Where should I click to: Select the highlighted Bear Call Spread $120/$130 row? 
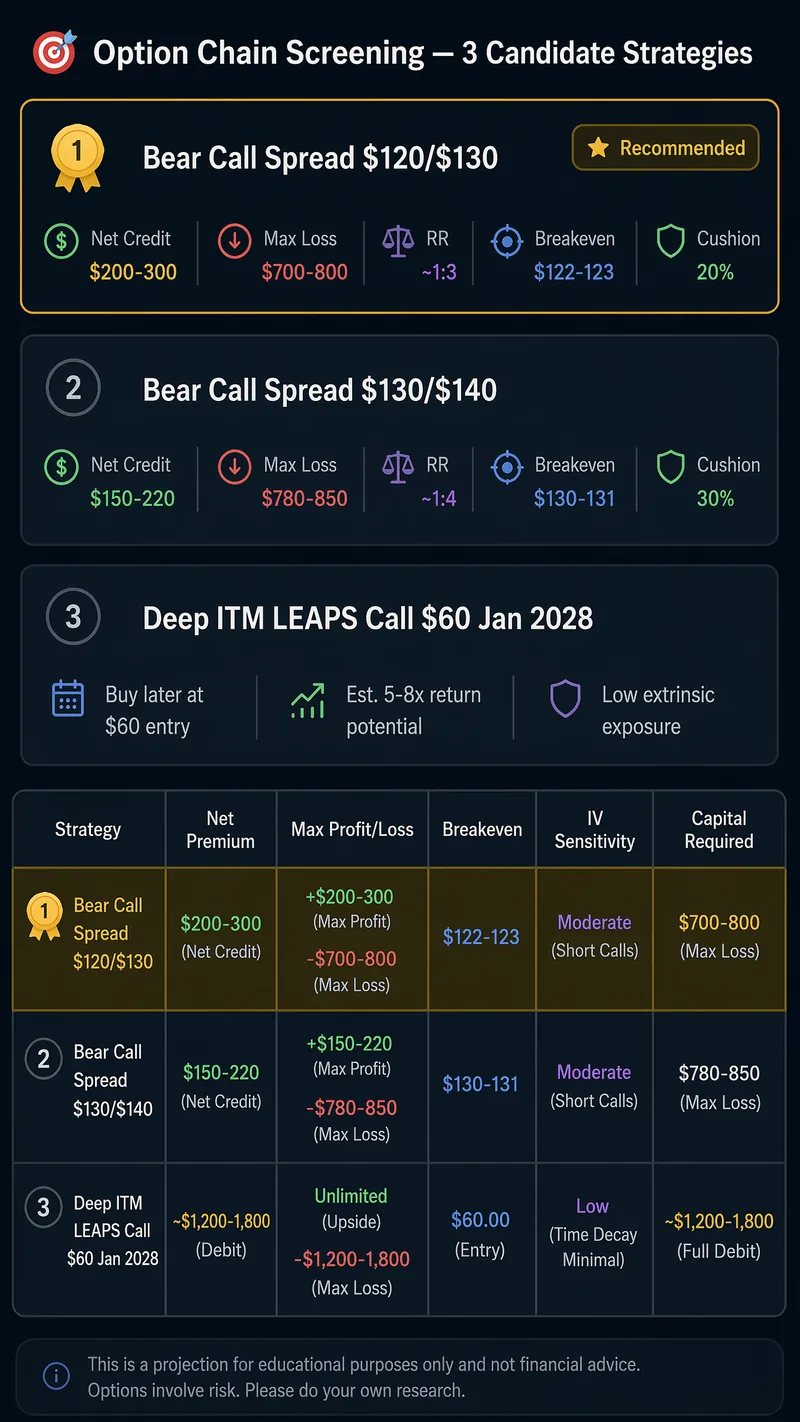coord(399,939)
